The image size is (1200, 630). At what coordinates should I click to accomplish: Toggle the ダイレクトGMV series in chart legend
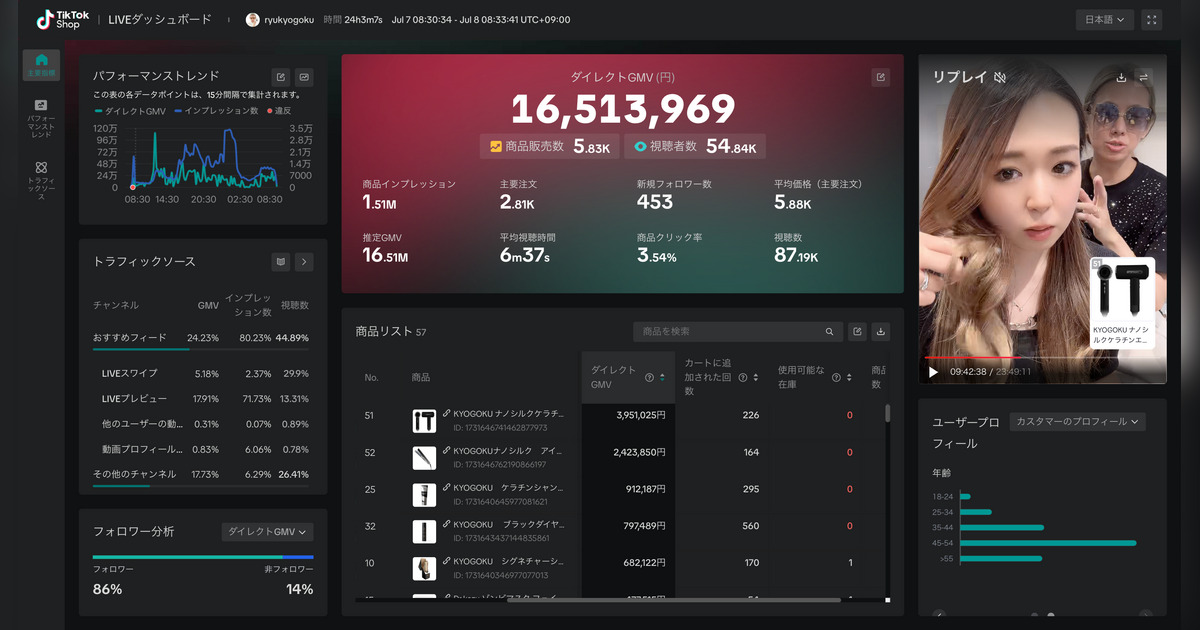coord(131,111)
